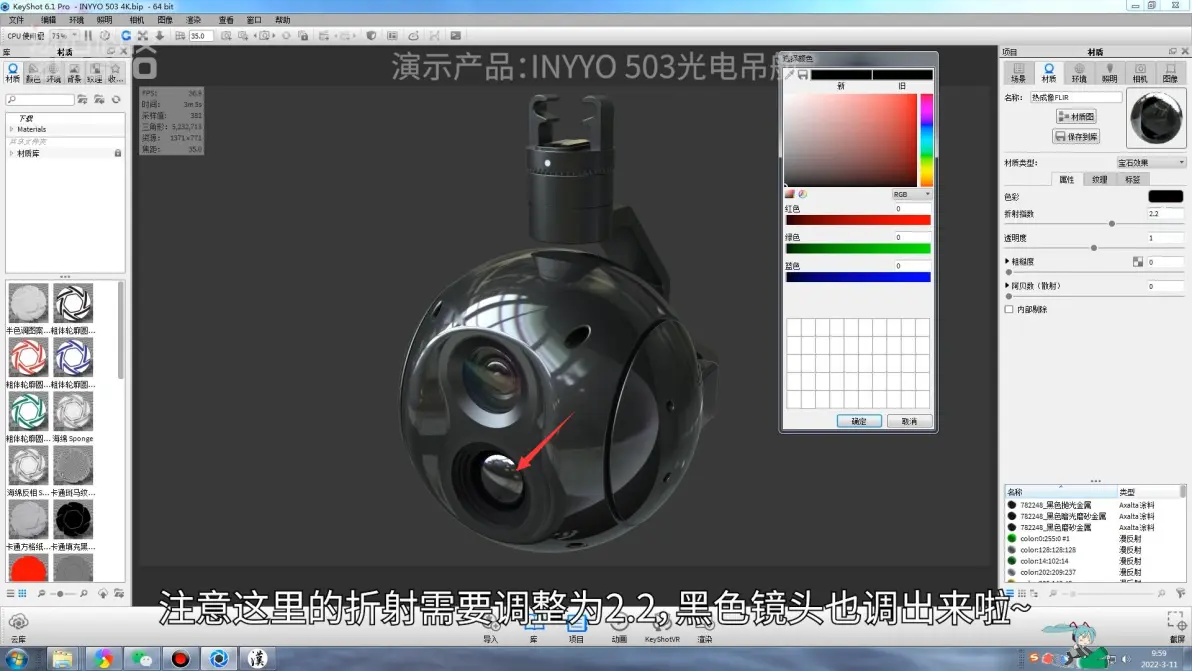This screenshot has height=671, width=1192.
Task: Click the screenshot (截屏) icon bottom right
Action: [1176, 626]
